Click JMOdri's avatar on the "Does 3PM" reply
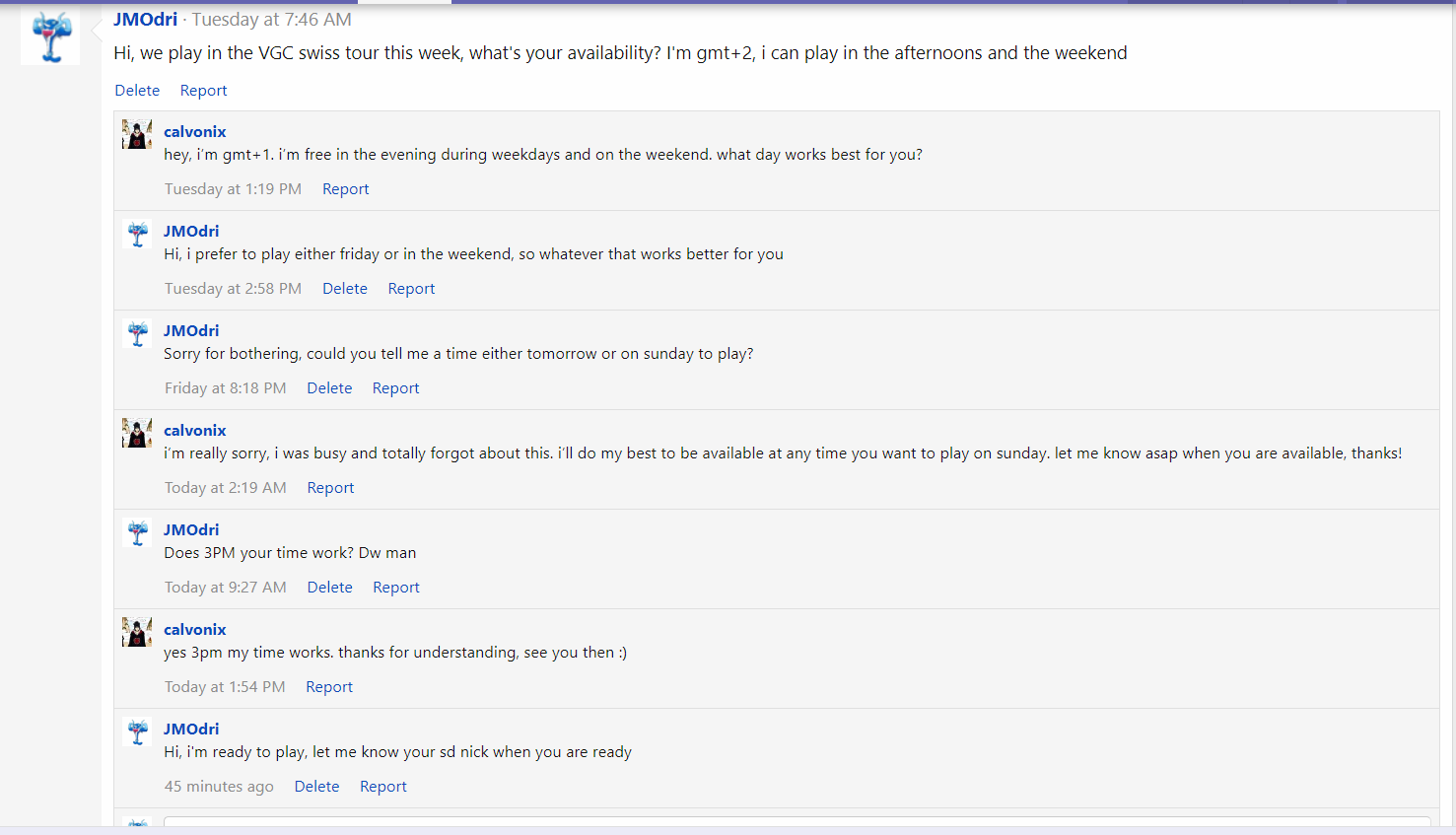 137,532
